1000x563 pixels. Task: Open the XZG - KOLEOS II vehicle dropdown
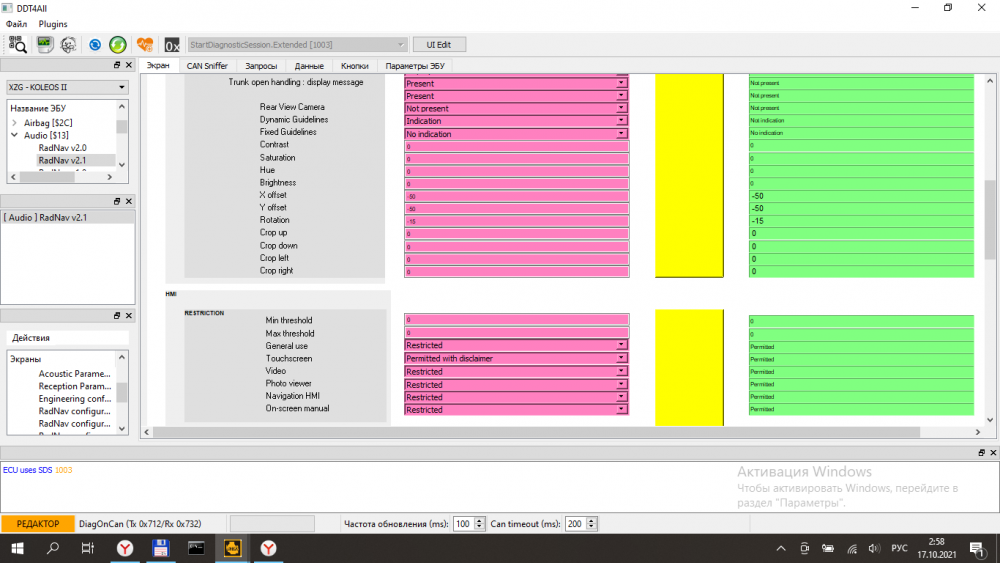point(67,87)
